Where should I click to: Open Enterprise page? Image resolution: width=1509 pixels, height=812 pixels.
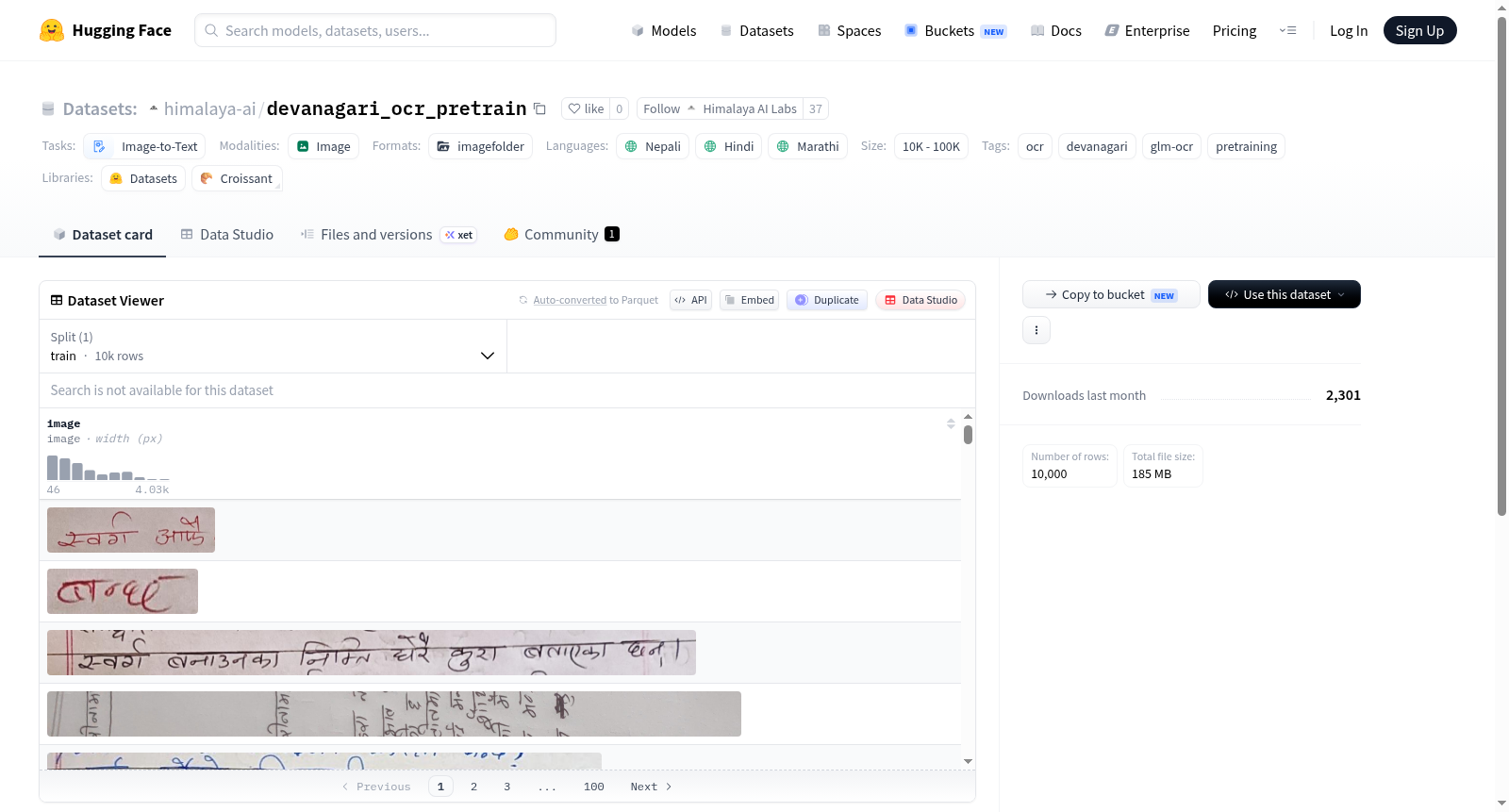[1147, 30]
